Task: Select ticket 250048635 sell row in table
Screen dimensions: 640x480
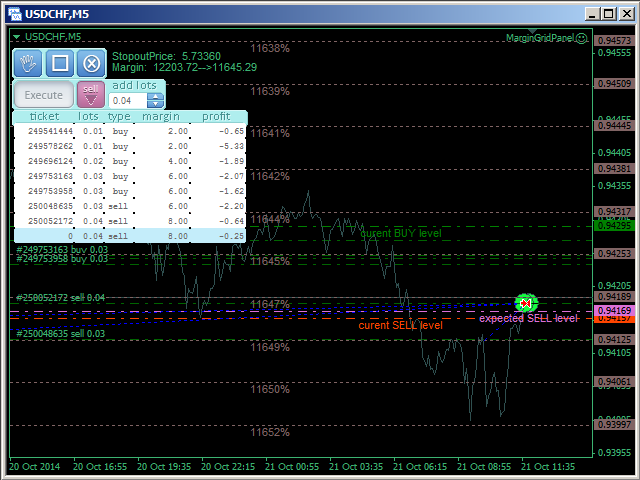Action: coord(130,206)
